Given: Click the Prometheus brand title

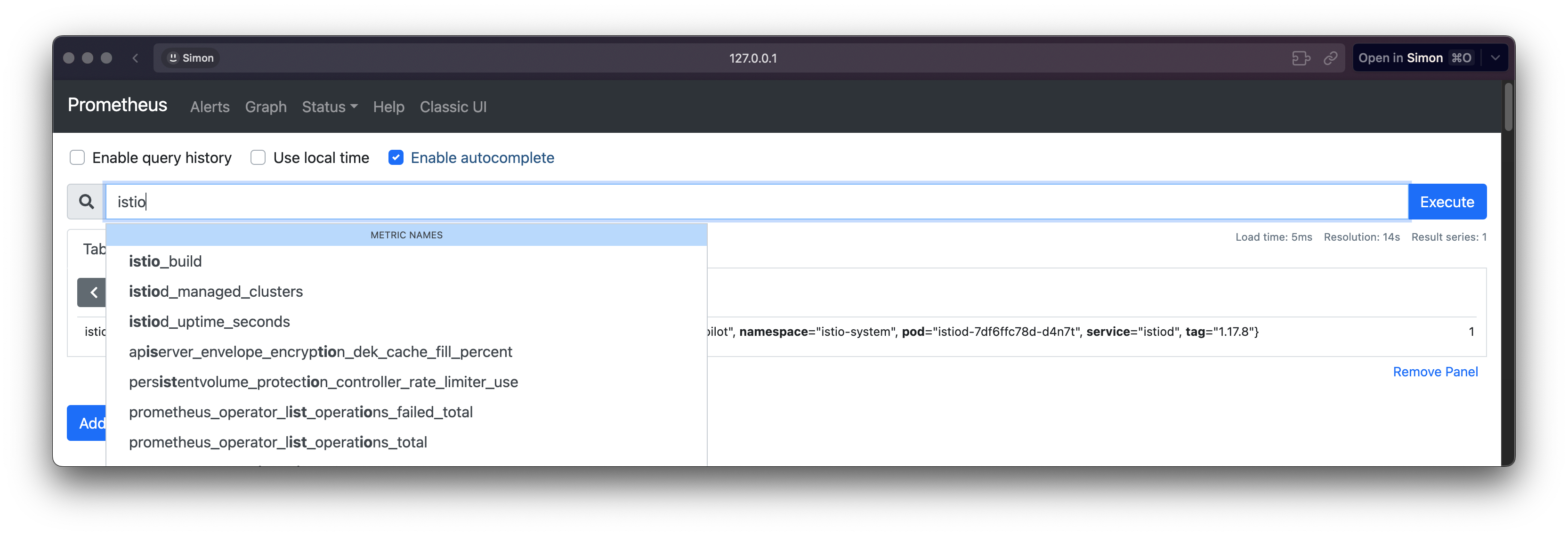Looking at the screenshot, I should tap(117, 105).
